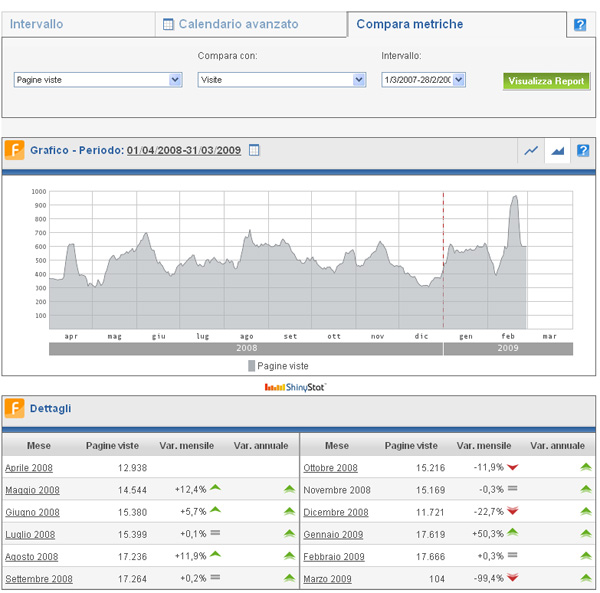Click the 2008 year bar under the chart

point(246,349)
